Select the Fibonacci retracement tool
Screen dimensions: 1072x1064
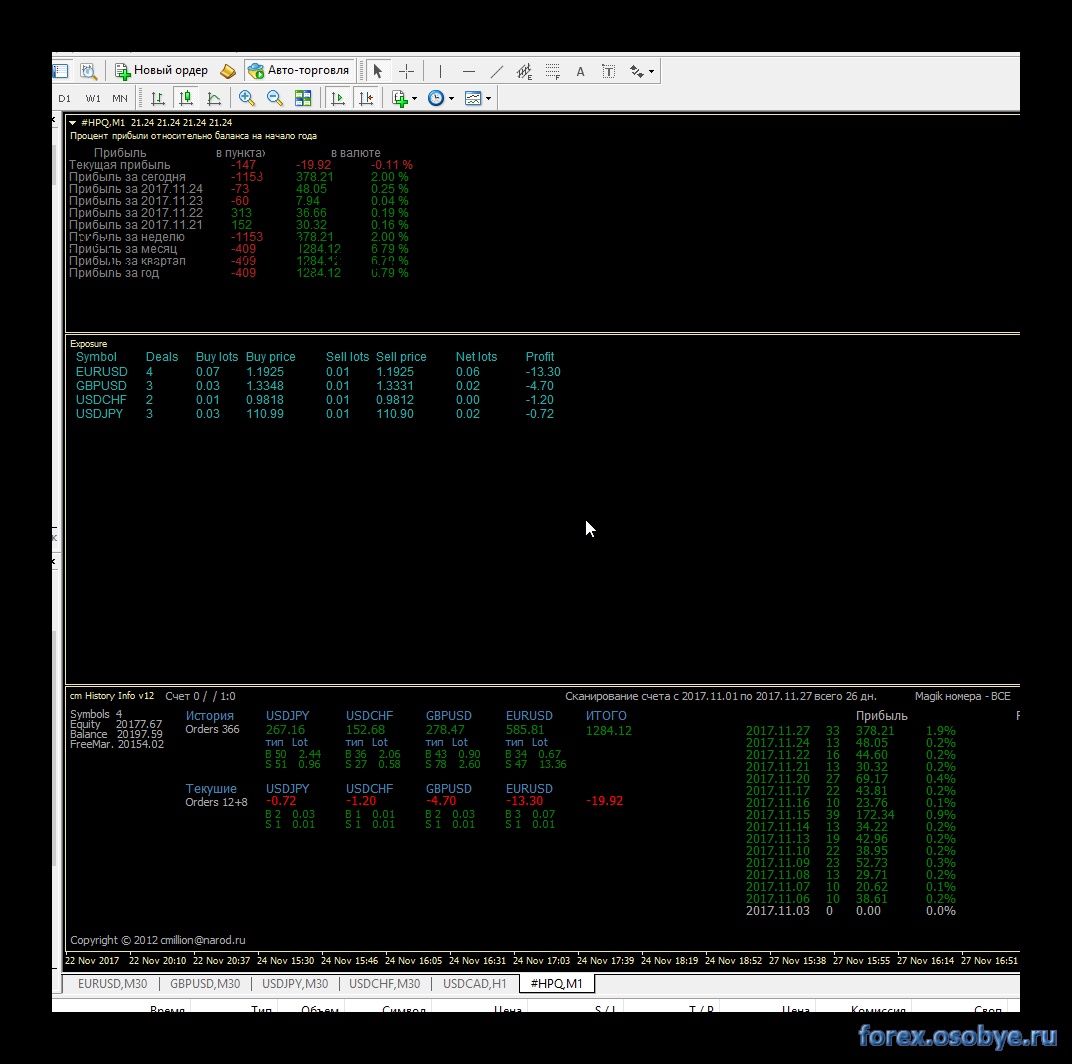click(552, 70)
